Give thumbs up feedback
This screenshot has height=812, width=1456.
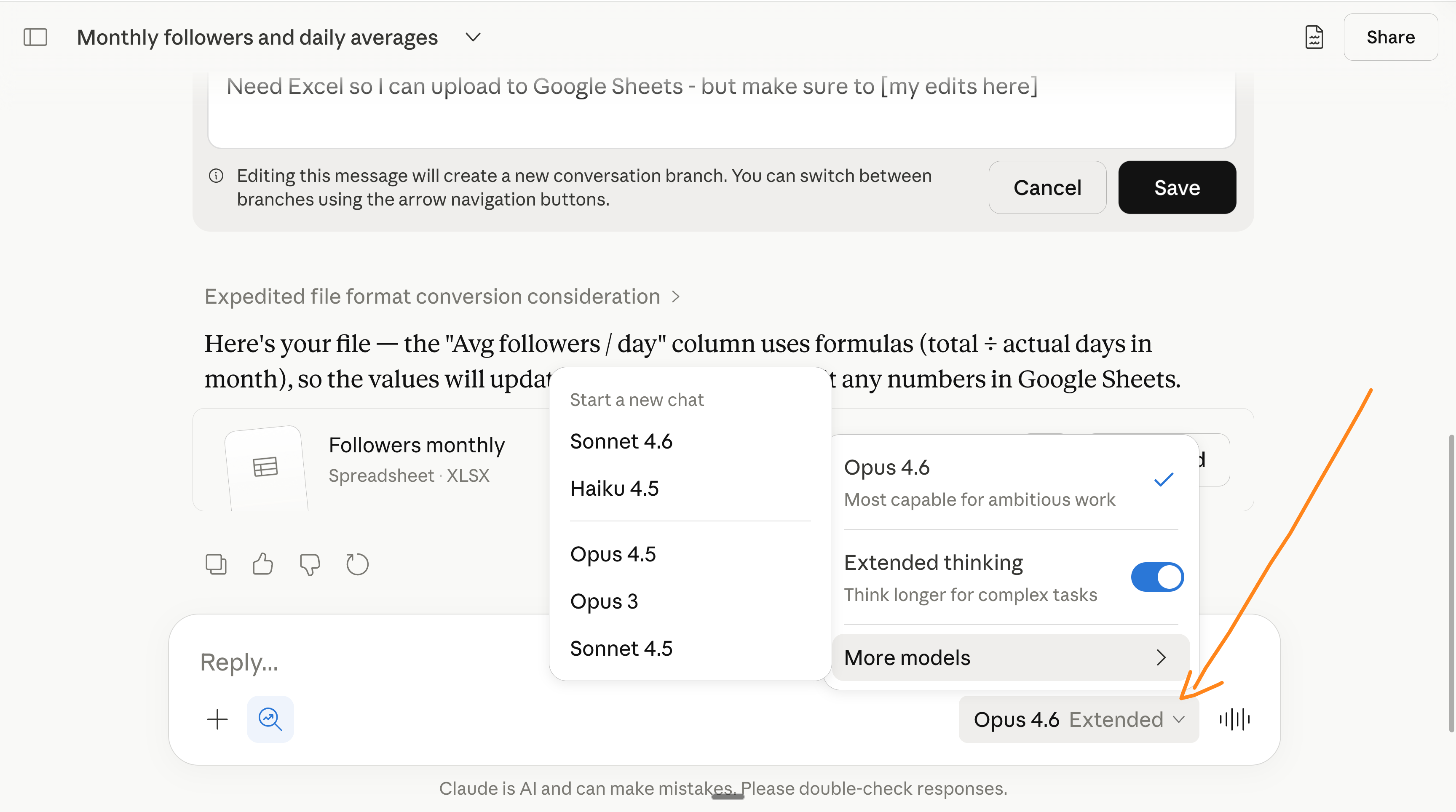263,564
